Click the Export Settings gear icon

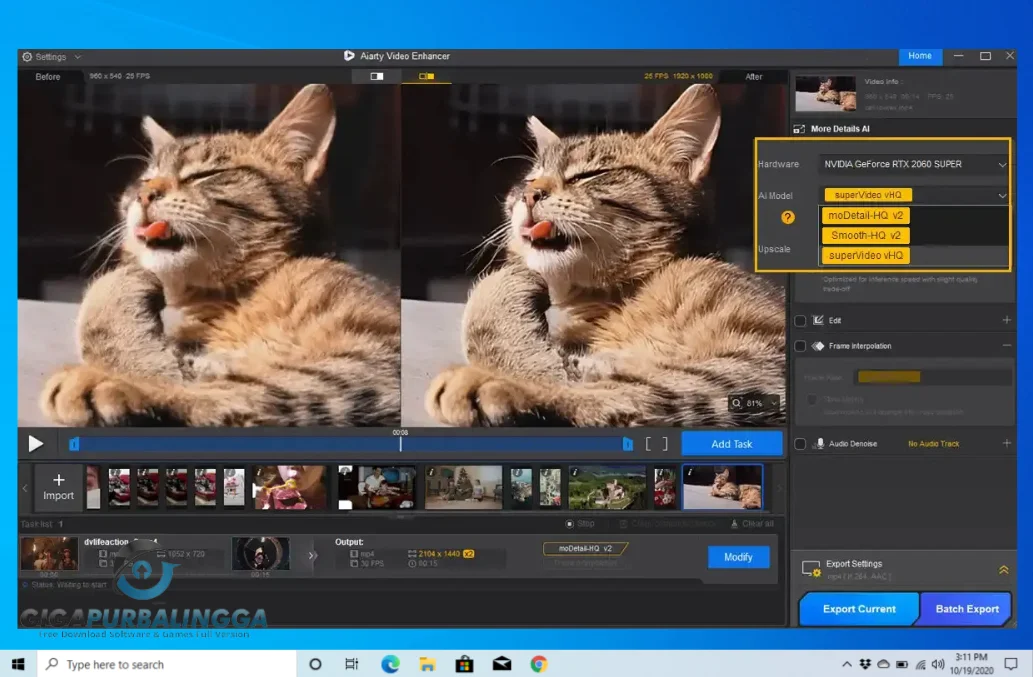point(811,569)
